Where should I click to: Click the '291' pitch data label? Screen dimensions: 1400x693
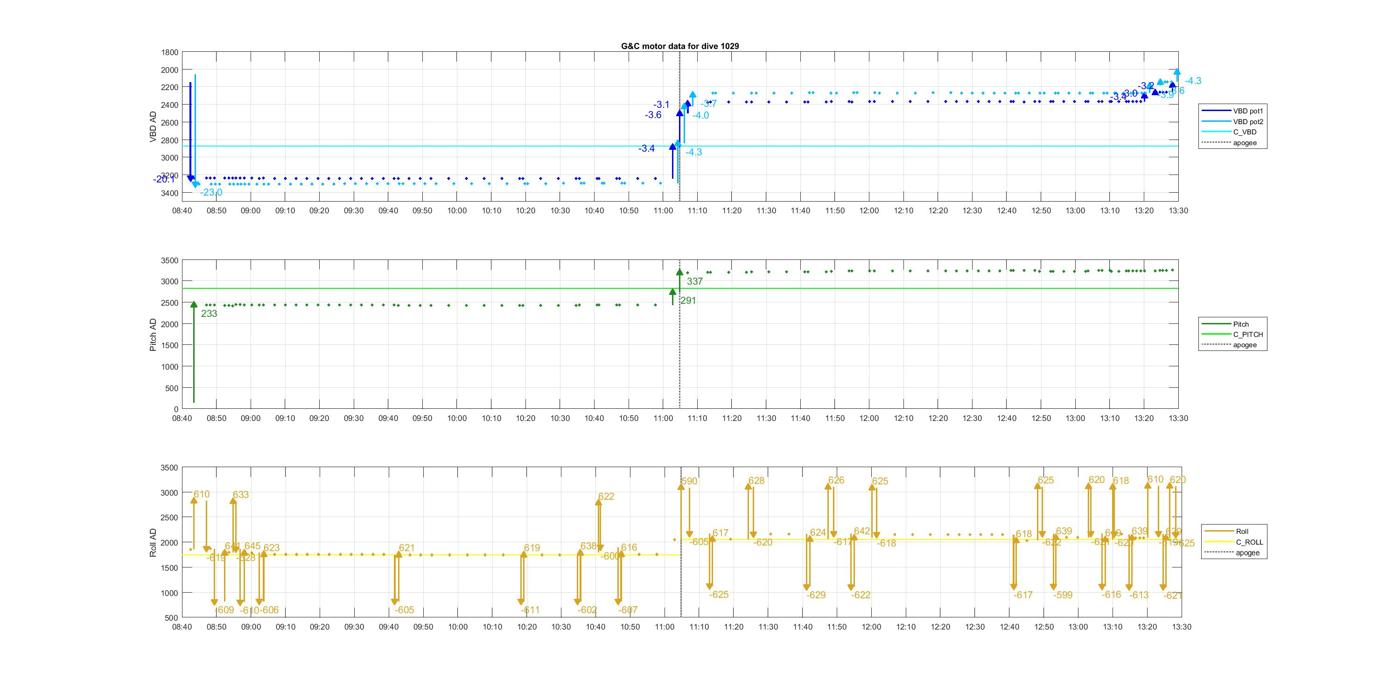point(688,301)
